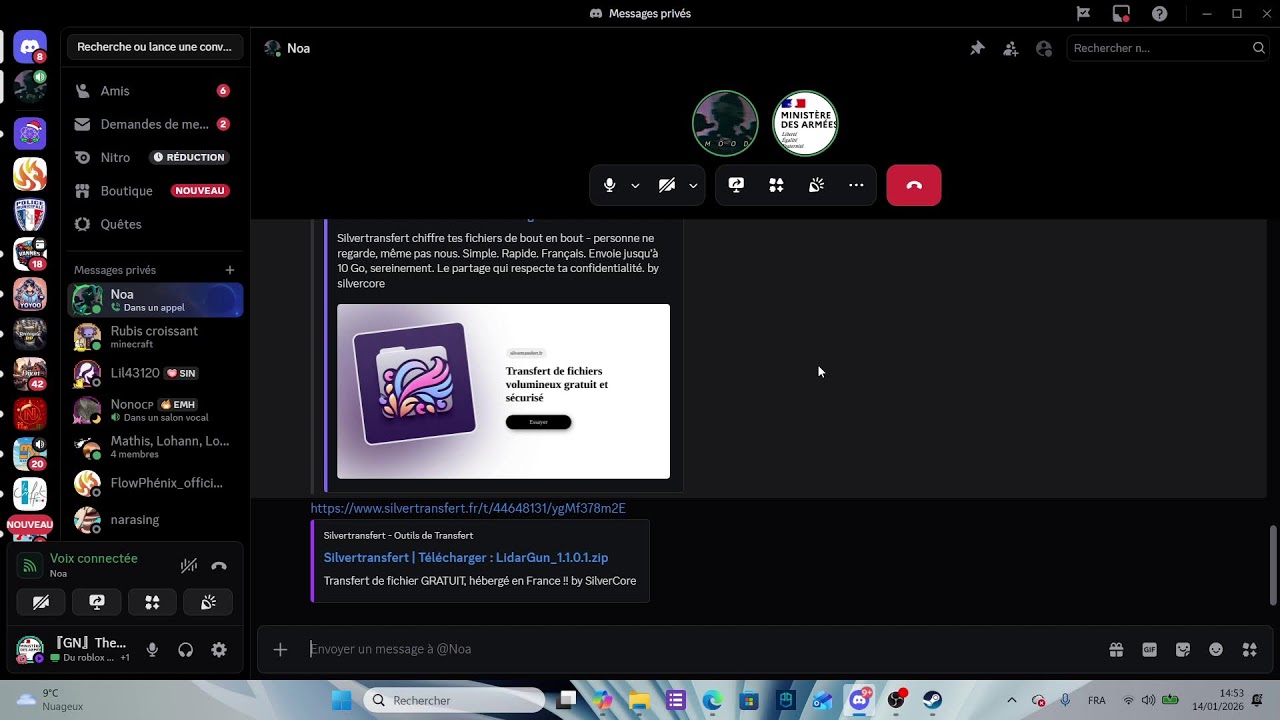The image size is (1280, 720).
Task: Open apps launcher icon in message bar
Action: pyautogui.click(x=1249, y=650)
